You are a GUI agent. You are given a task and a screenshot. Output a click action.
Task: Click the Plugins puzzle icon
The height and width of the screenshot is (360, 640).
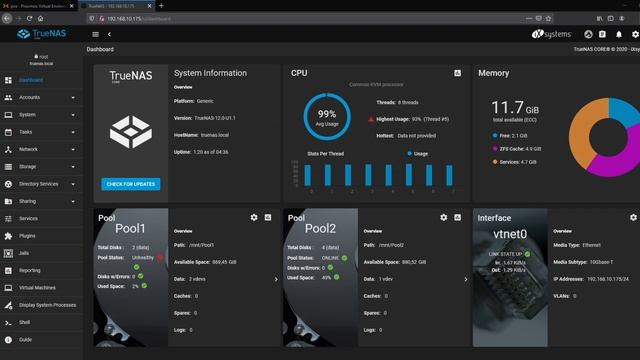click(x=8, y=236)
